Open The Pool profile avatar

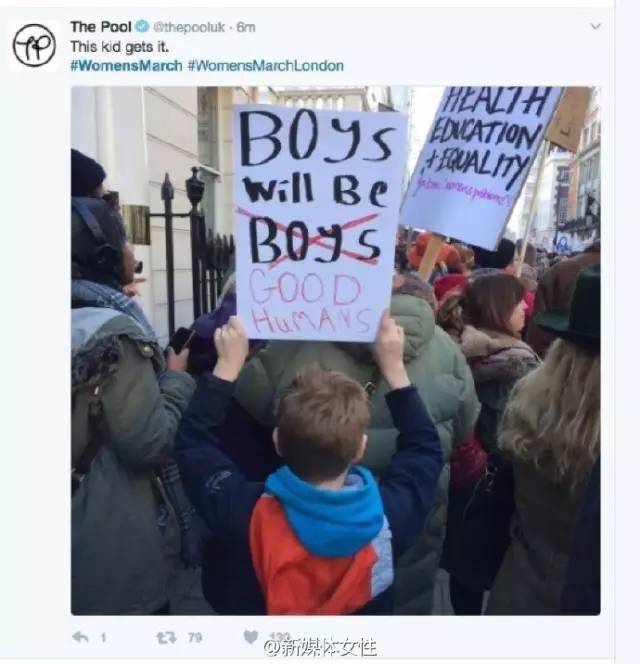[34, 45]
